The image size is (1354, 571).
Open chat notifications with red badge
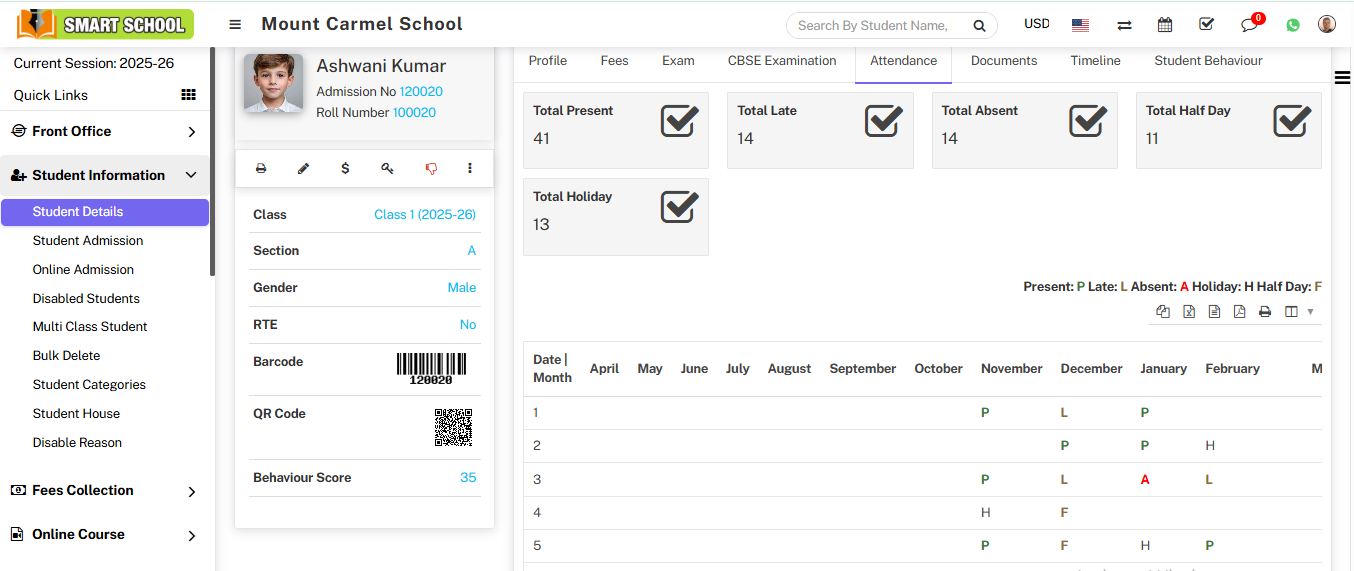[1249, 25]
